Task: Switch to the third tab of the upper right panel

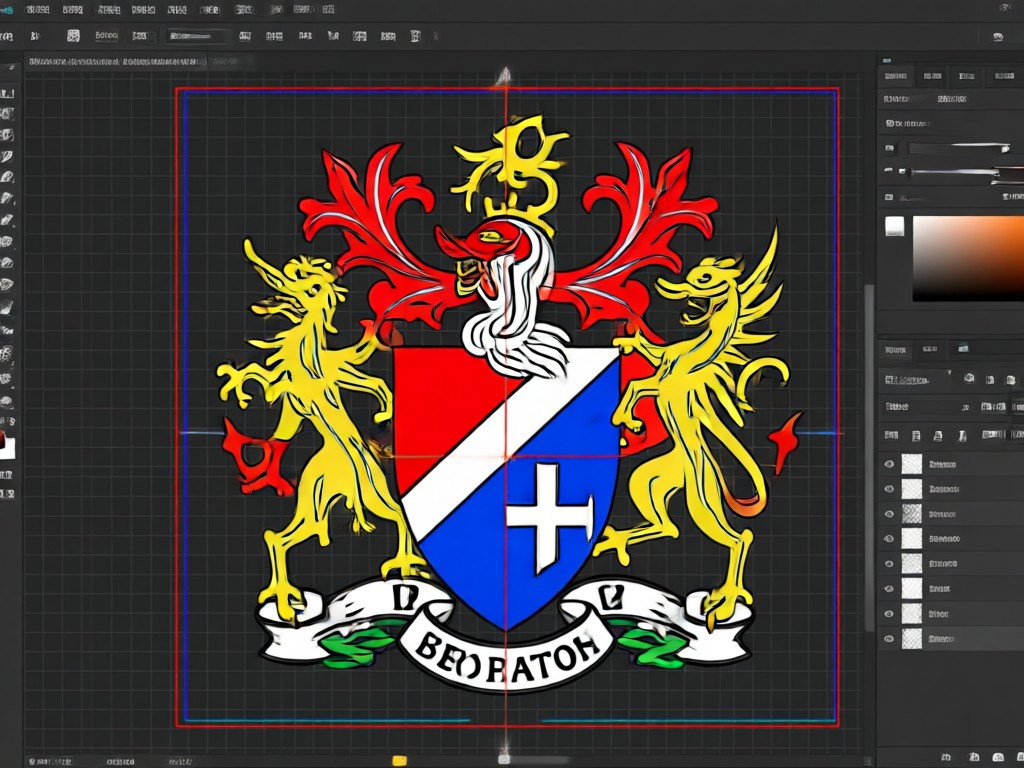Action: 967,76
